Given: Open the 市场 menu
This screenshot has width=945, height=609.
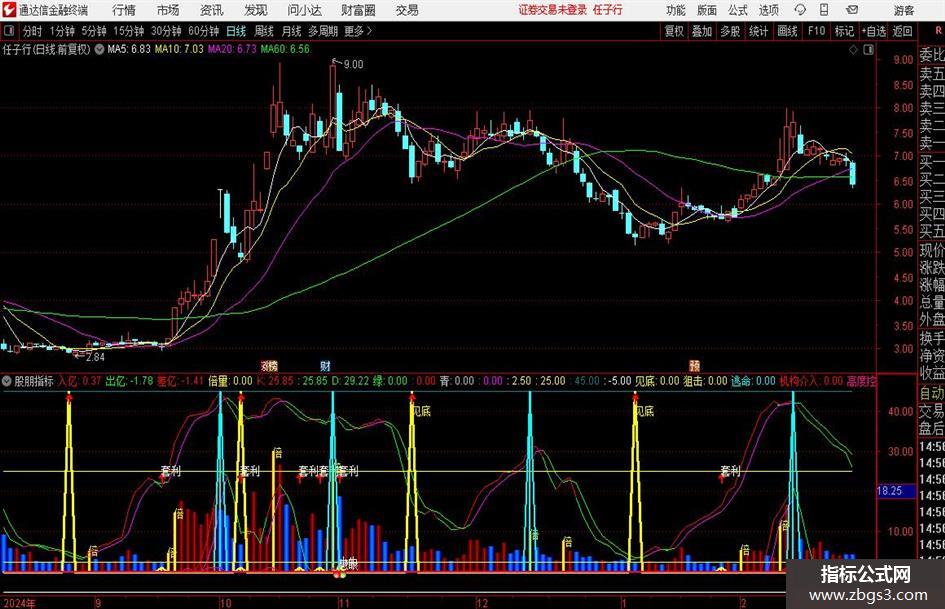Looking at the screenshot, I should [168, 10].
